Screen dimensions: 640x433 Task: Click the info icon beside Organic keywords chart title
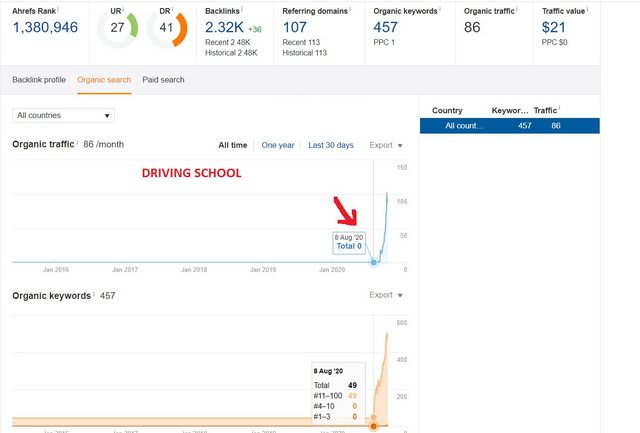[x=95, y=294]
